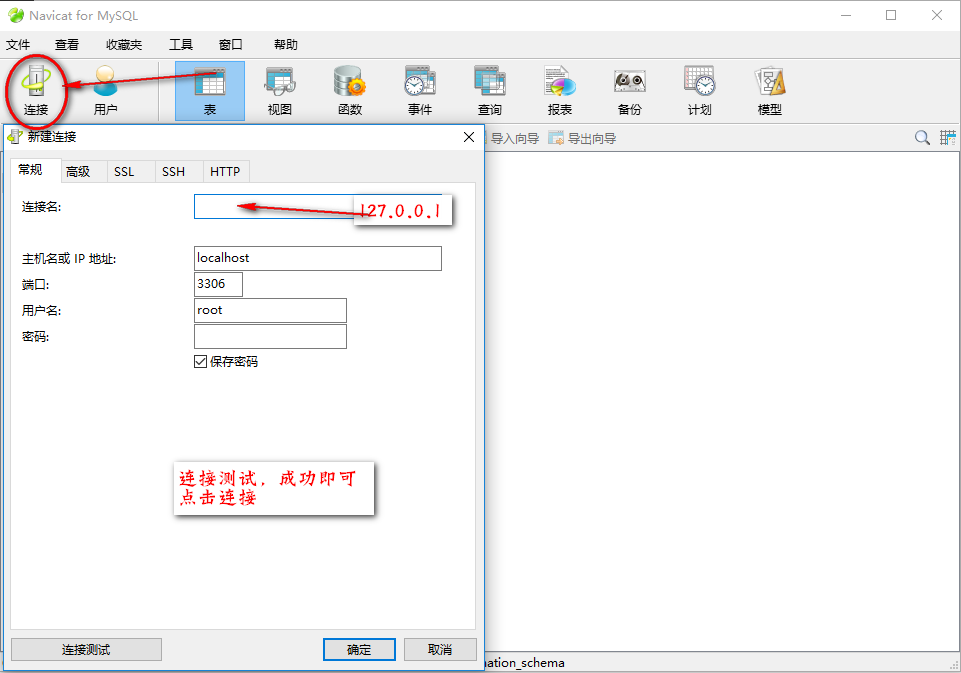The height and width of the screenshot is (673, 961).
Task: Click the 用户名 field containing root
Action: [270, 310]
